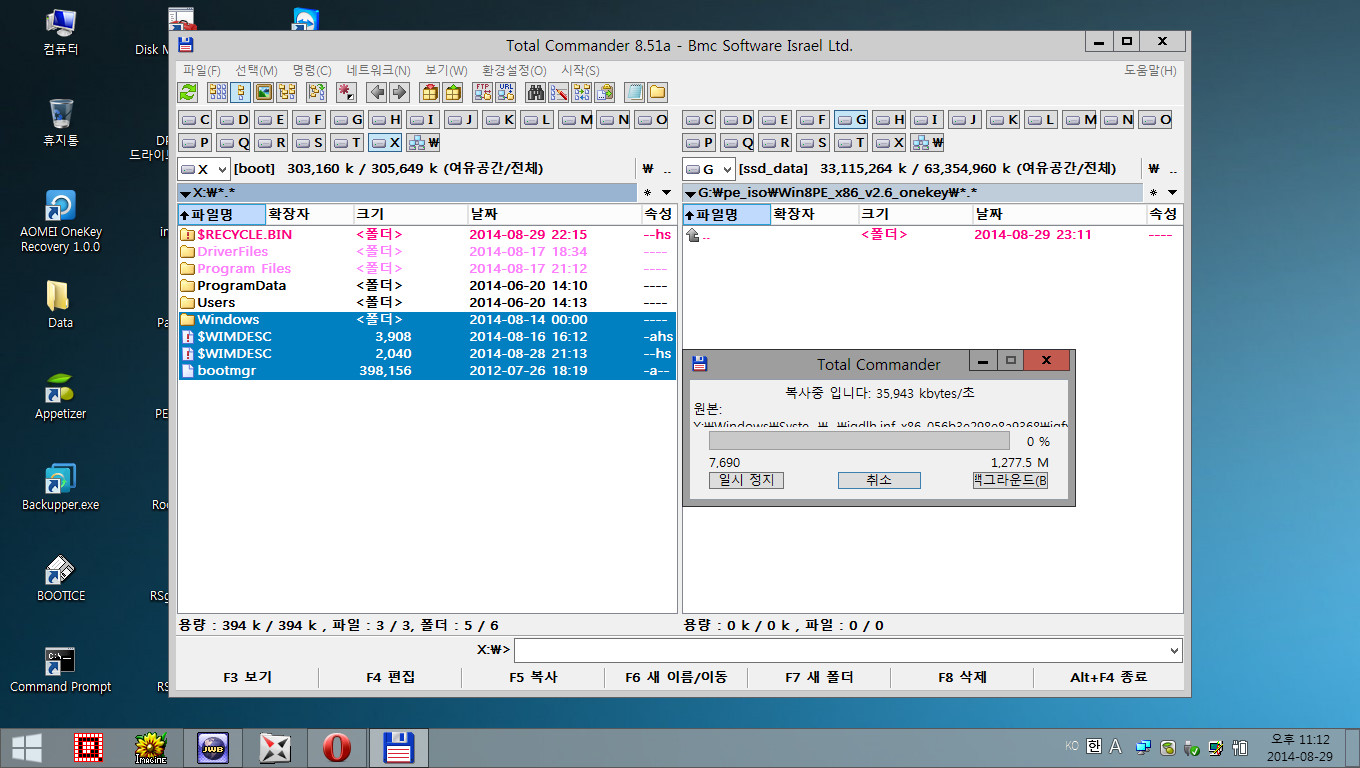The image size is (1360, 768).
Task: Open right panel directory history arrow
Action: [x=1172, y=192]
